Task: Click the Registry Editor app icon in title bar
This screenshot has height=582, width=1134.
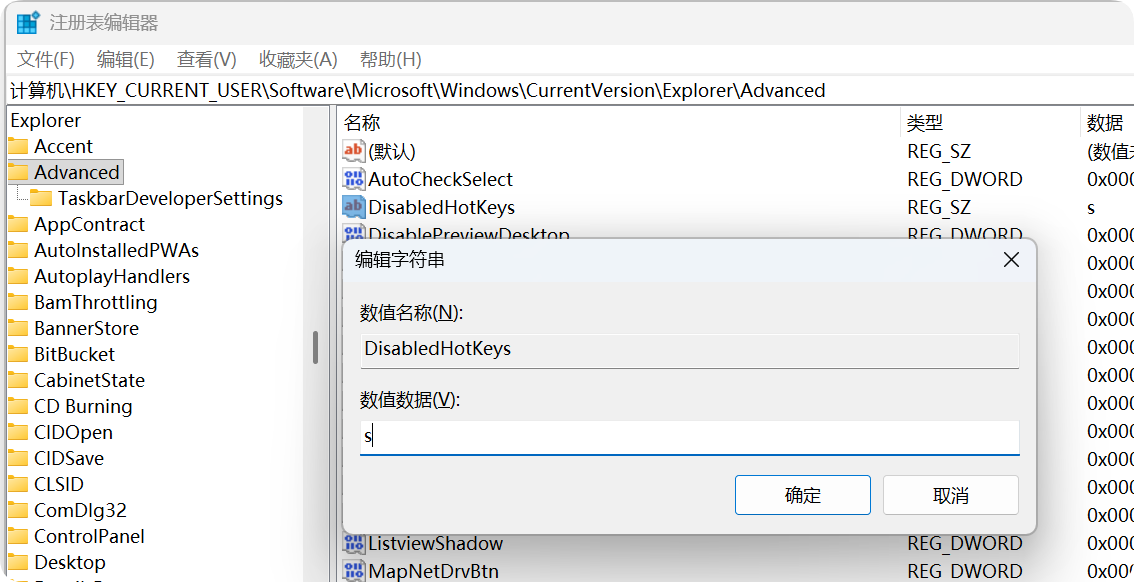Action: pyautogui.click(x=28, y=22)
